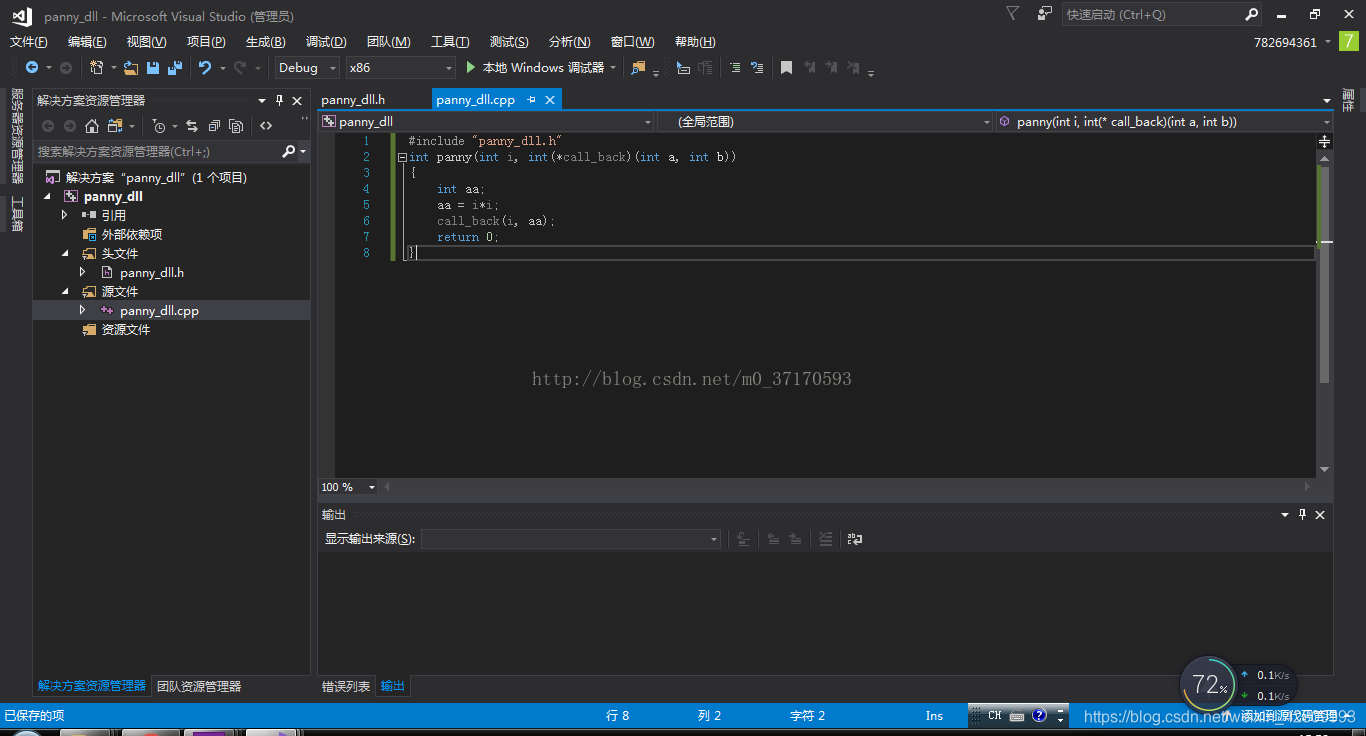The height and width of the screenshot is (736, 1366).
Task: Save current file with the floppy disk icon
Action: pos(153,68)
